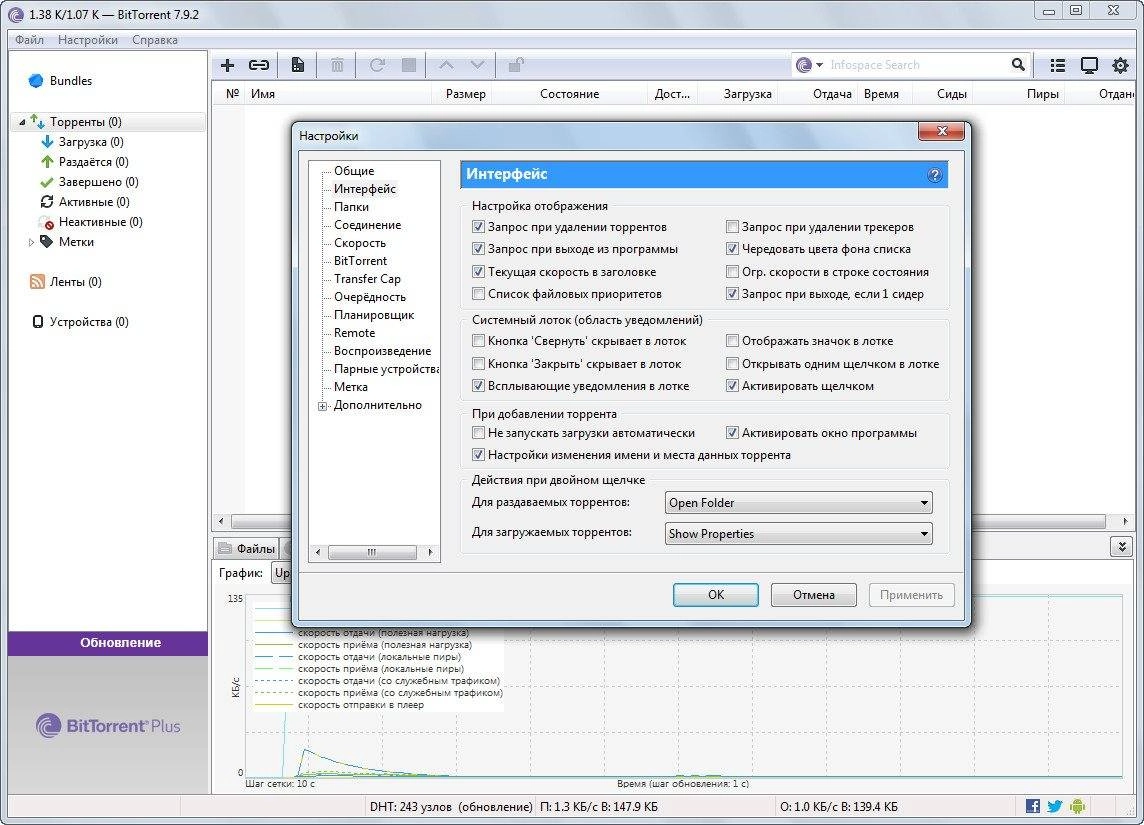Click the Обновление purple banner
This screenshot has width=1144, height=825.
108,643
